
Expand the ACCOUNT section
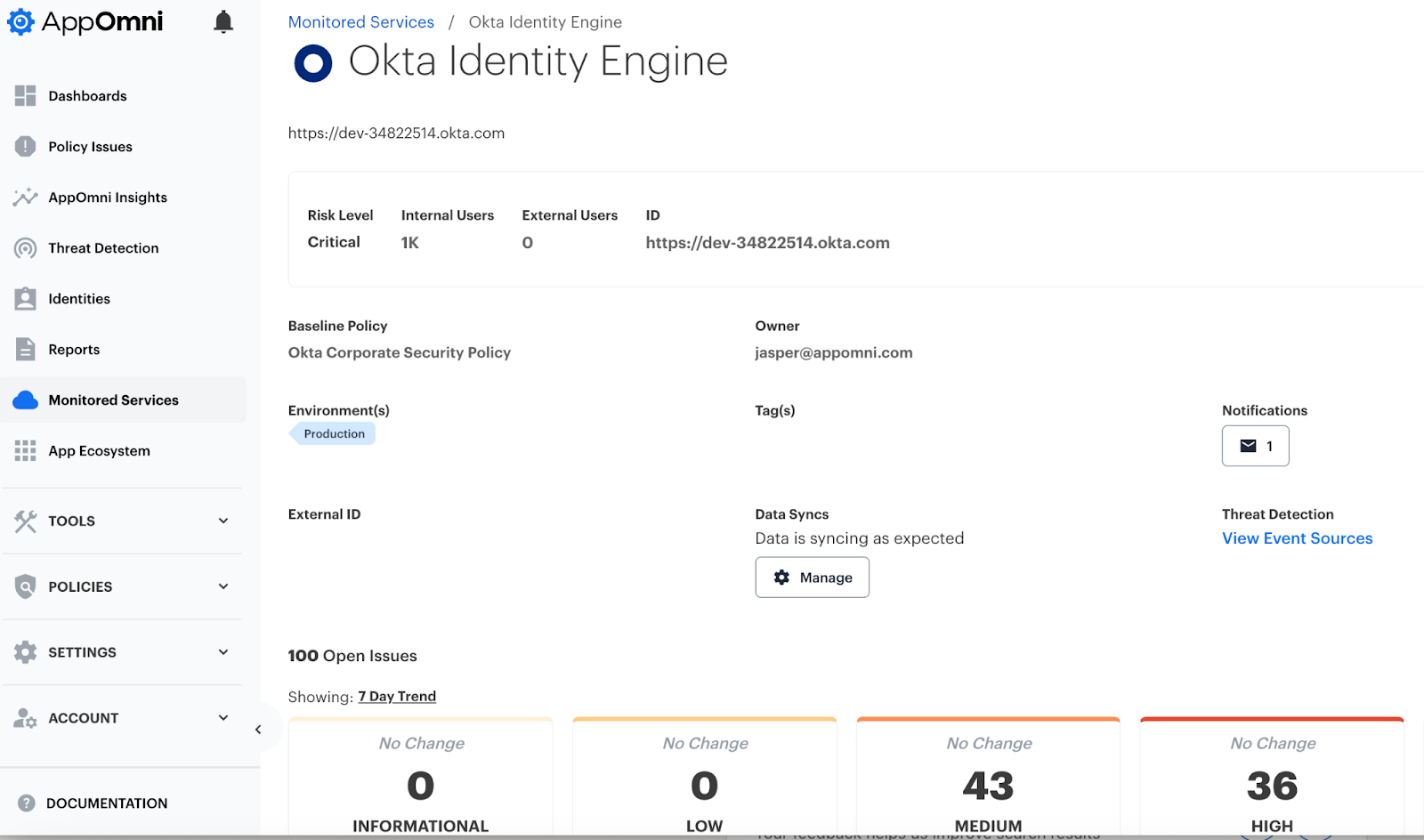pyautogui.click(x=83, y=717)
